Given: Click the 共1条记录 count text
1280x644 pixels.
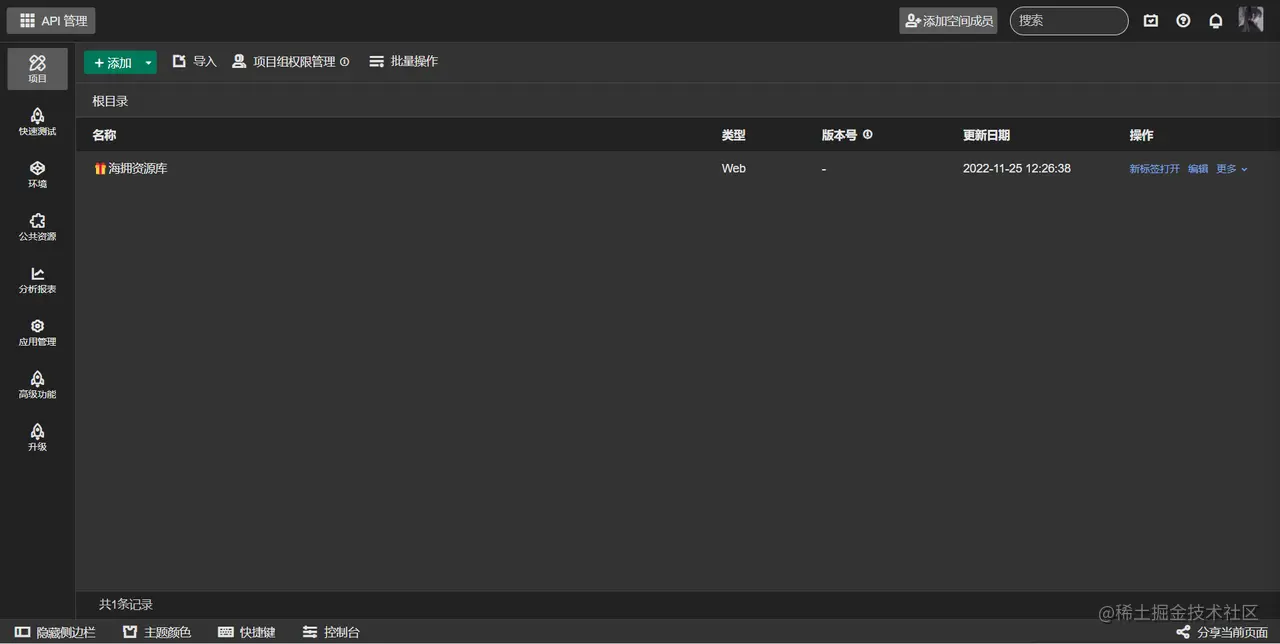Looking at the screenshot, I should (126, 604).
